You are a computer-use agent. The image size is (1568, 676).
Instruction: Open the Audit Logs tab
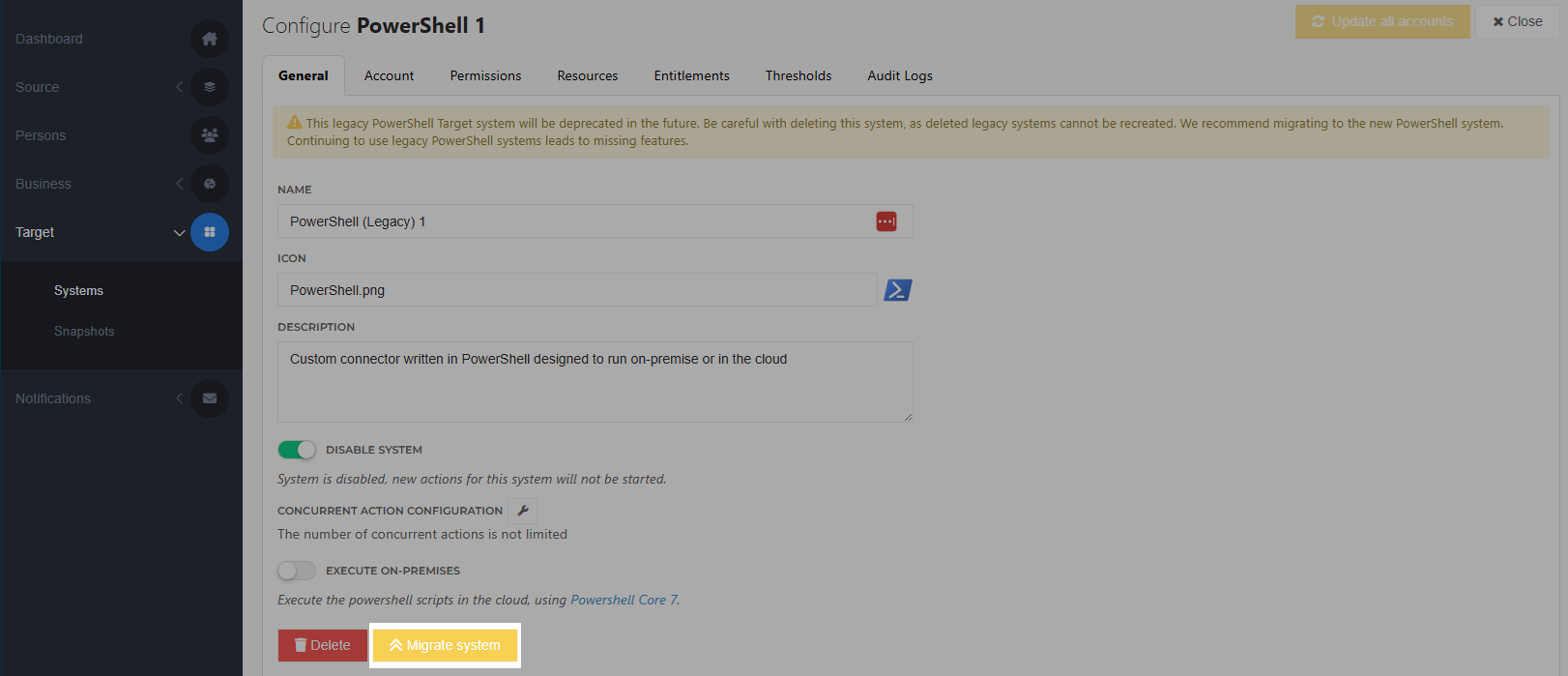tap(899, 75)
